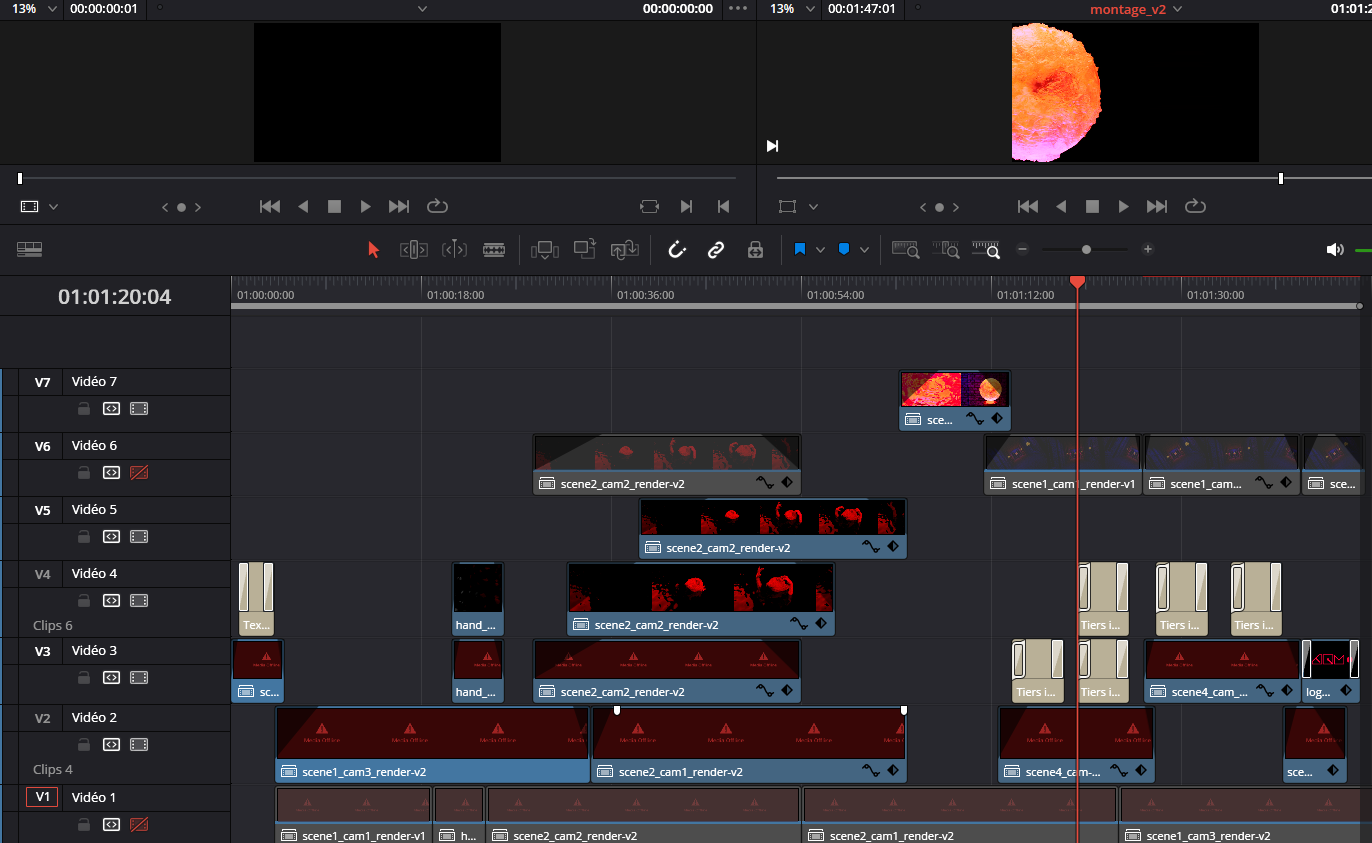This screenshot has width=1372, height=843.
Task: Open the timeline view options
Action: [x=29, y=250]
